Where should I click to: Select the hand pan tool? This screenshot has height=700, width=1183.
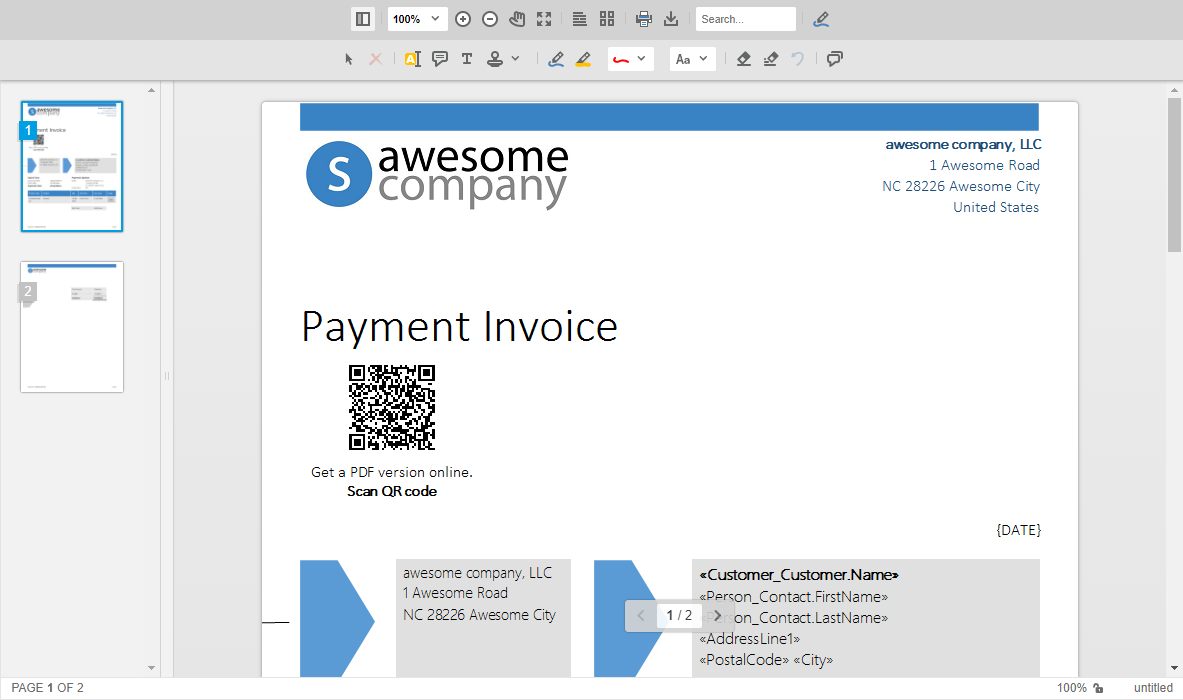[x=517, y=19]
